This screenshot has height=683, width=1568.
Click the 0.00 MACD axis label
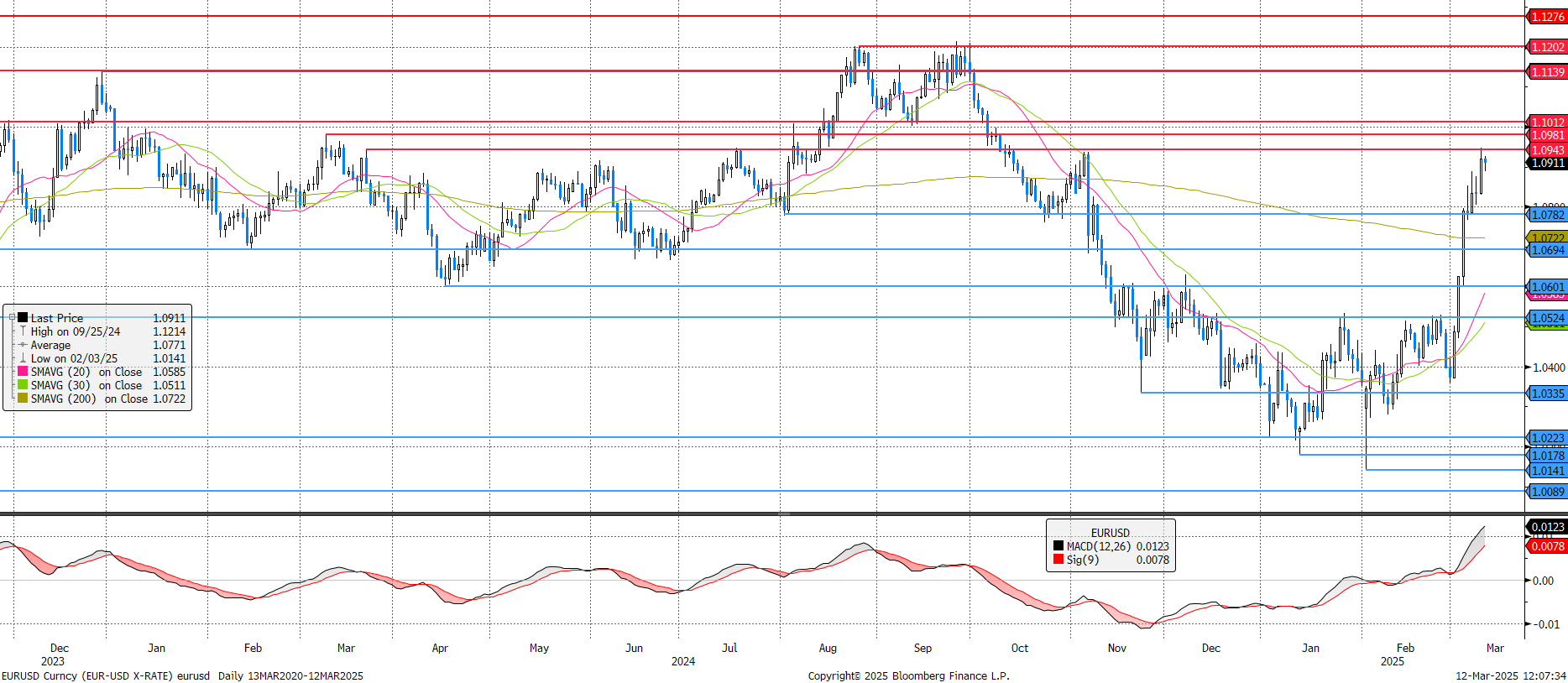click(1543, 581)
